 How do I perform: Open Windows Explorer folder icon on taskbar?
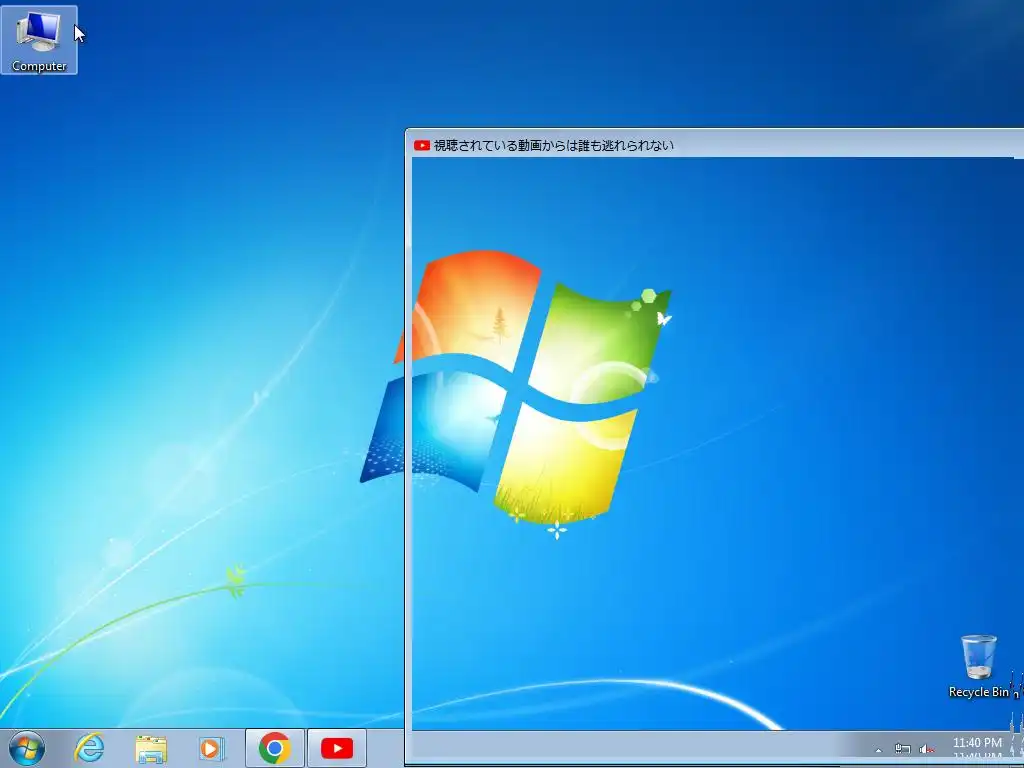[151, 749]
